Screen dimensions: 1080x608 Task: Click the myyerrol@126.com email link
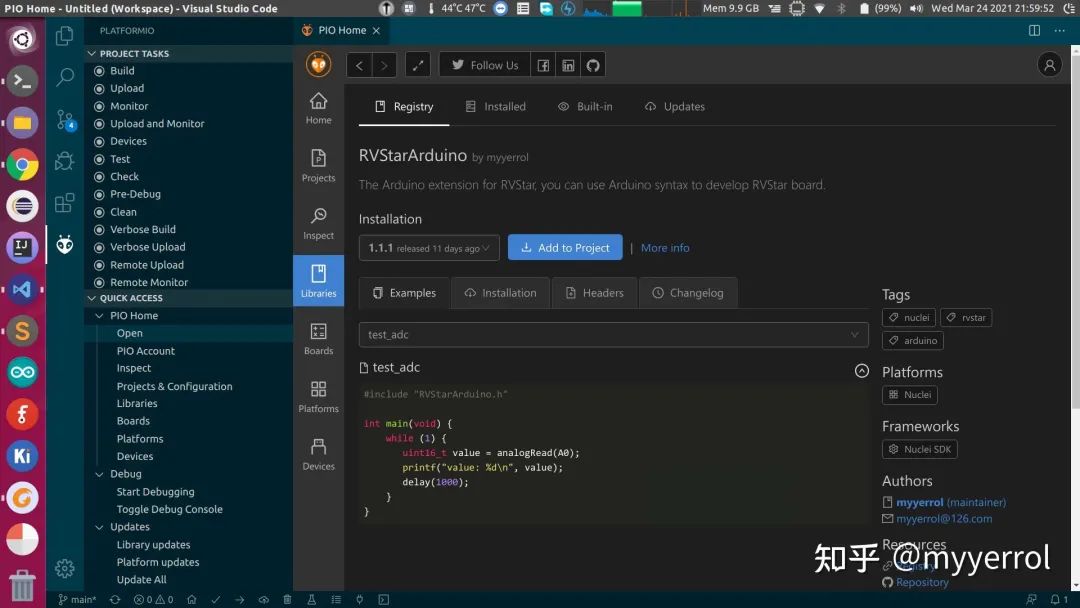pyautogui.click(x=944, y=519)
